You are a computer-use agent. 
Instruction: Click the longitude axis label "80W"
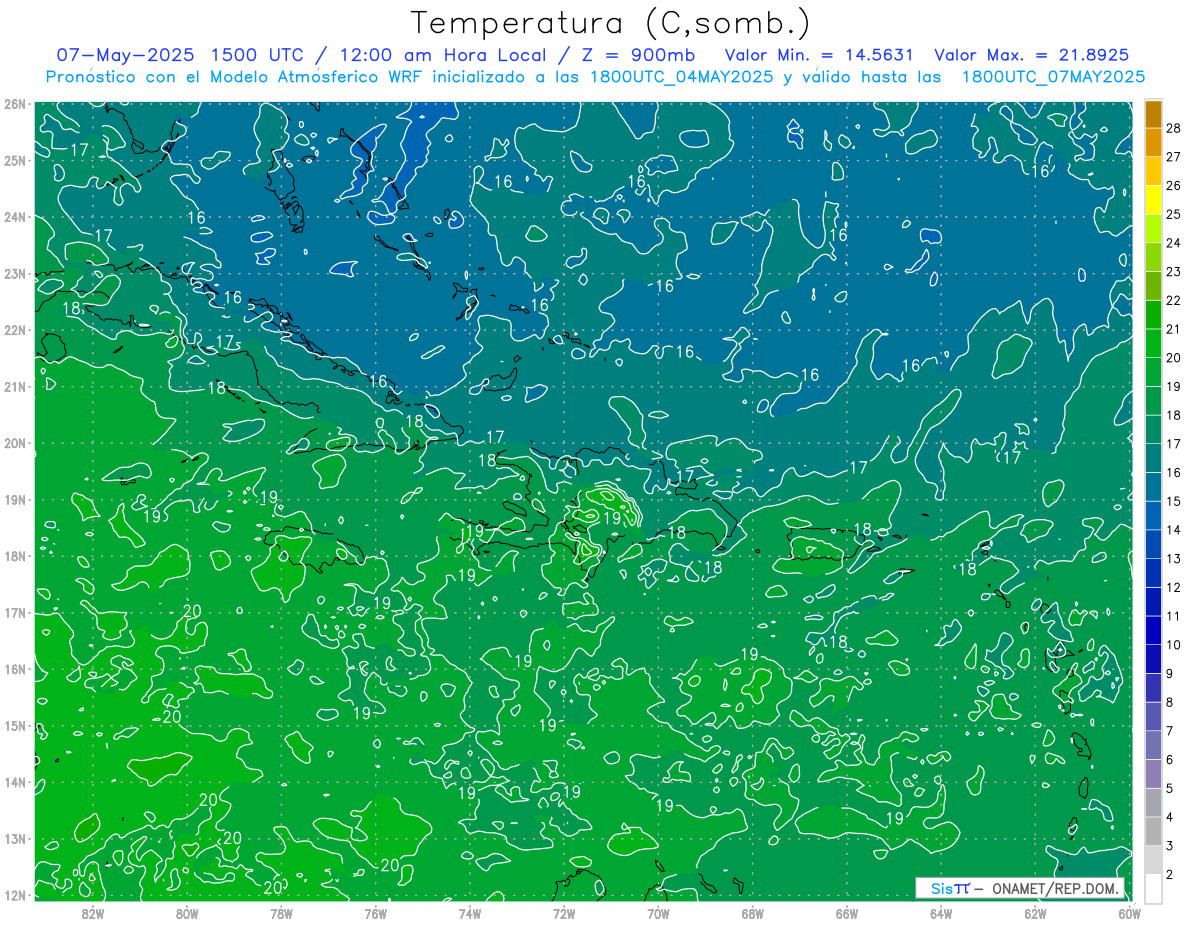tap(187, 913)
